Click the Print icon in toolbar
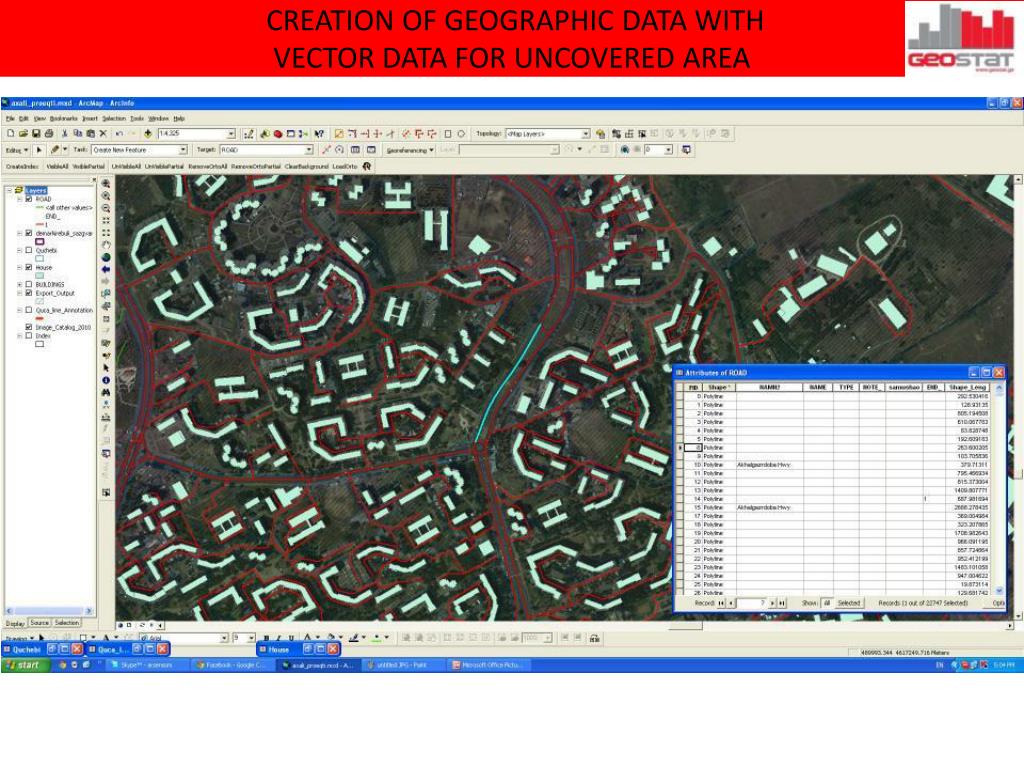This screenshot has width=1024, height=768. (50, 133)
